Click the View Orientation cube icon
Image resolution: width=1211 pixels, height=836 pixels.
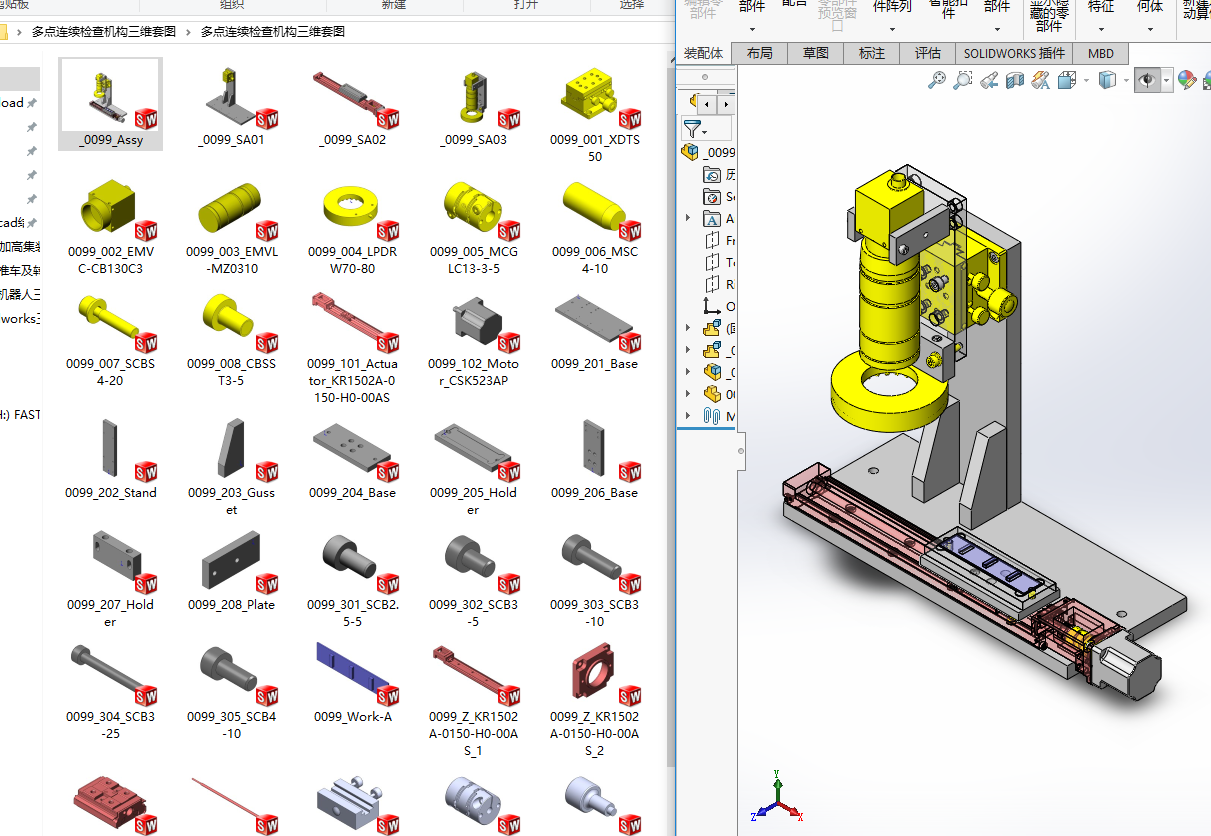click(1067, 81)
